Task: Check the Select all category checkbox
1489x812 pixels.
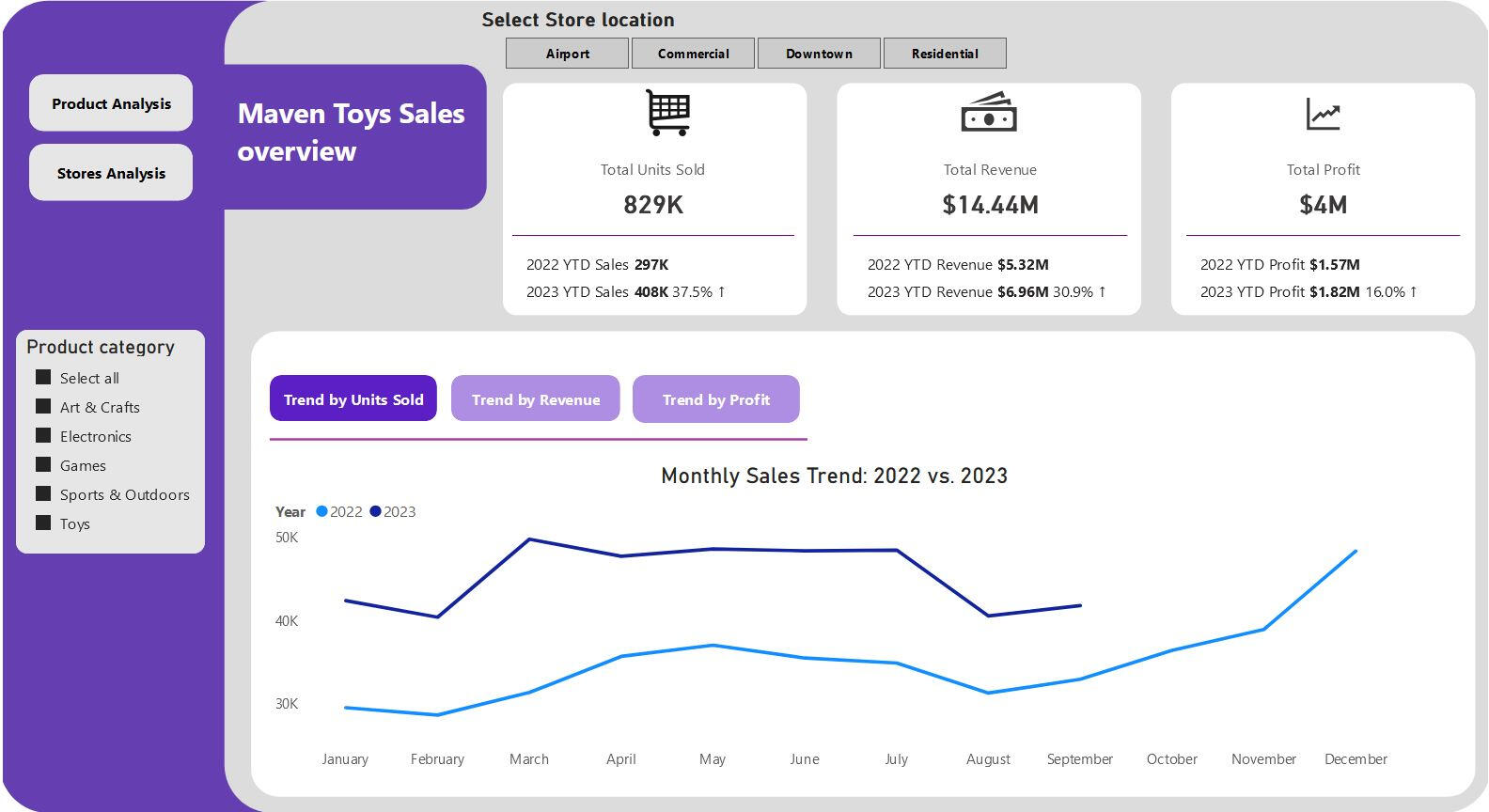Action: [x=43, y=378]
